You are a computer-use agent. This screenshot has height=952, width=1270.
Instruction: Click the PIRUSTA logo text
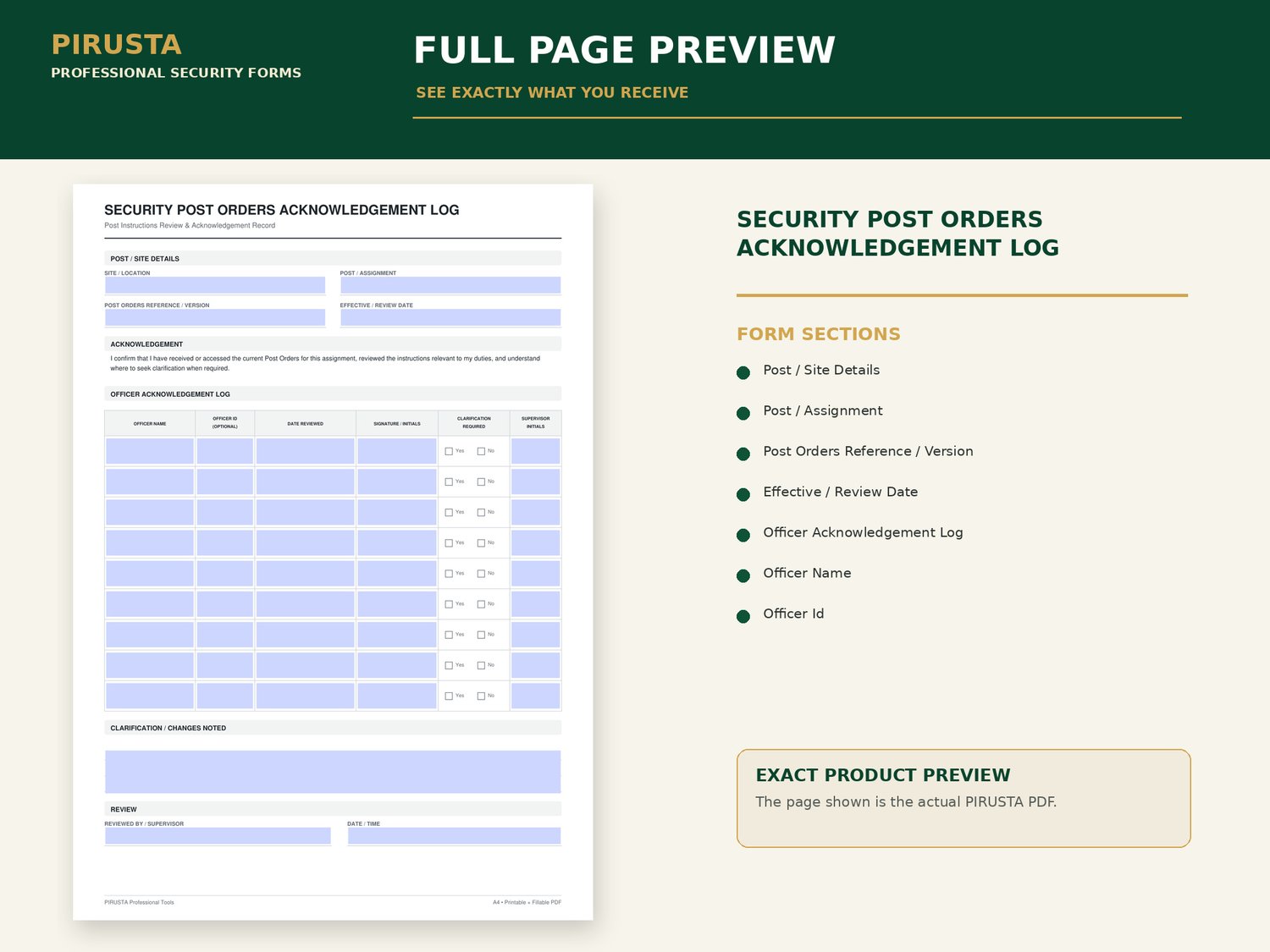pos(117,44)
